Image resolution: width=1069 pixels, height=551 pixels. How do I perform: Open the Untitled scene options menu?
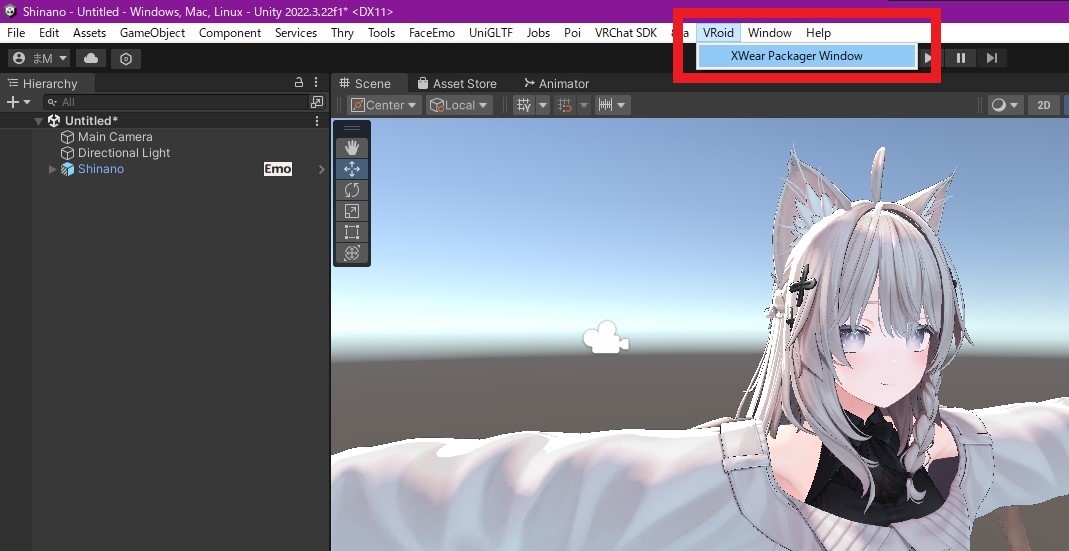[317, 121]
